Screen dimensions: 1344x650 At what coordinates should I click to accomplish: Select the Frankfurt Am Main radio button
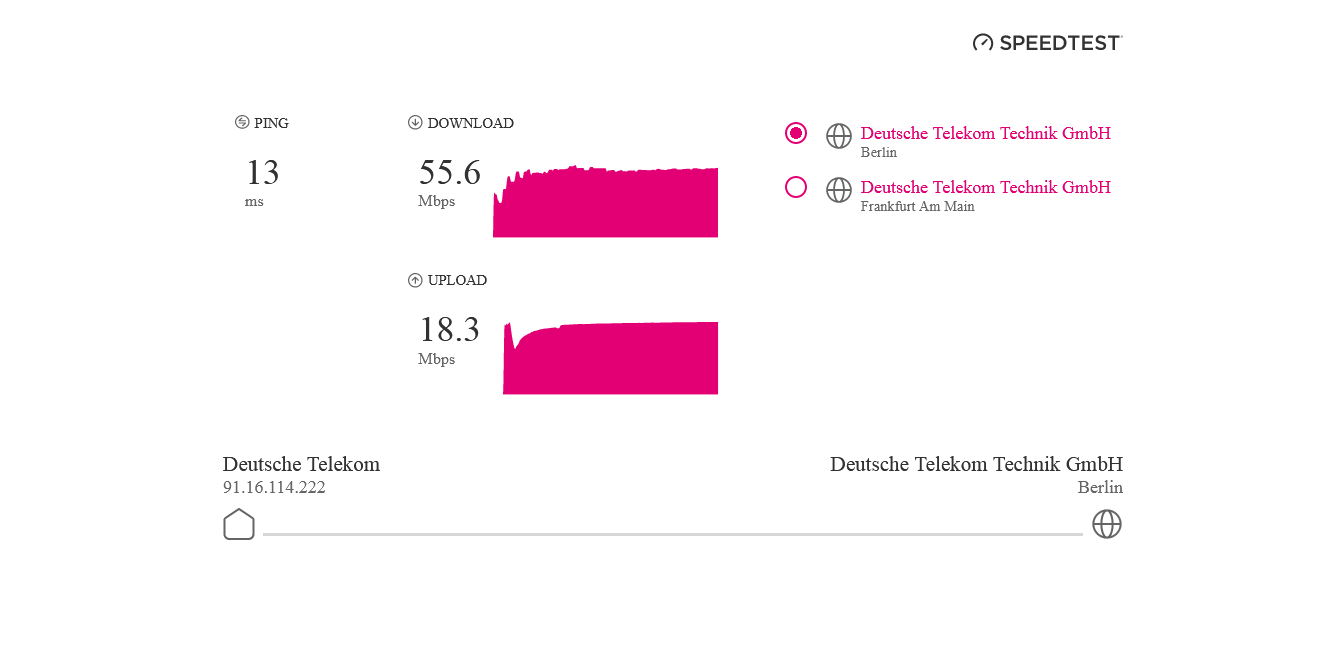[x=796, y=187]
